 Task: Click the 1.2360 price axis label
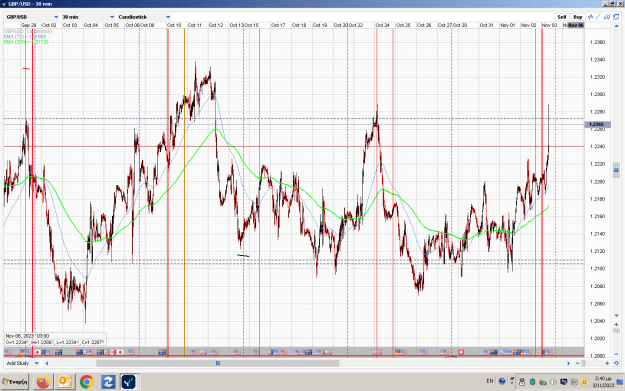pyautogui.click(x=597, y=42)
